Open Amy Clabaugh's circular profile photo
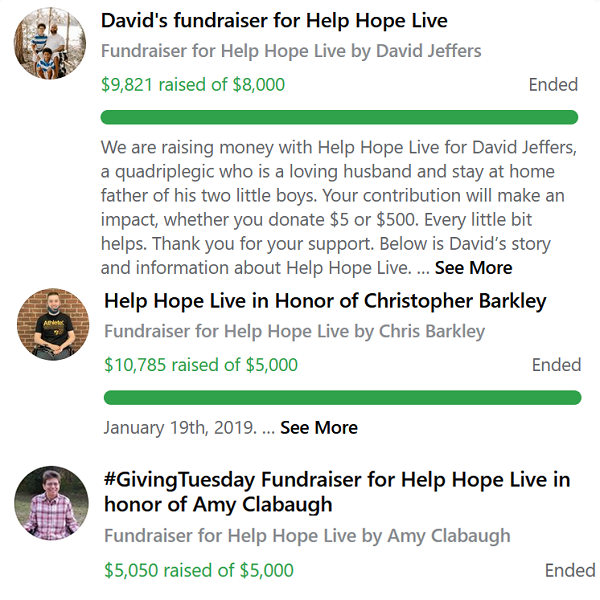 (51, 503)
